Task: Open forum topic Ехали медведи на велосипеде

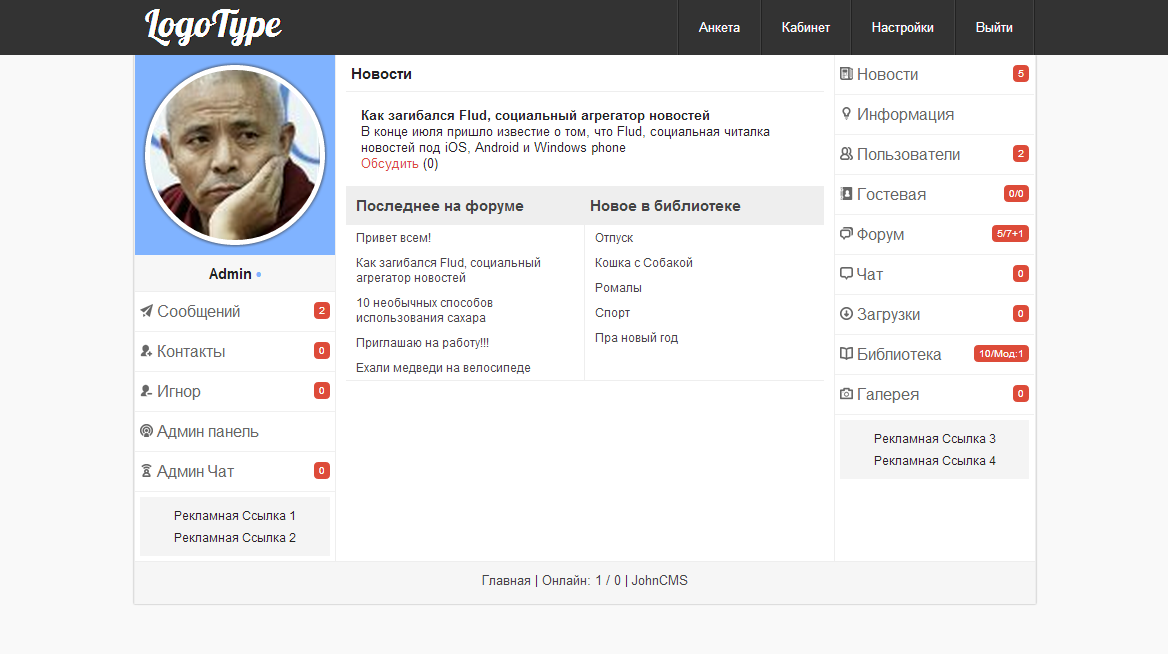Action: pos(443,368)
